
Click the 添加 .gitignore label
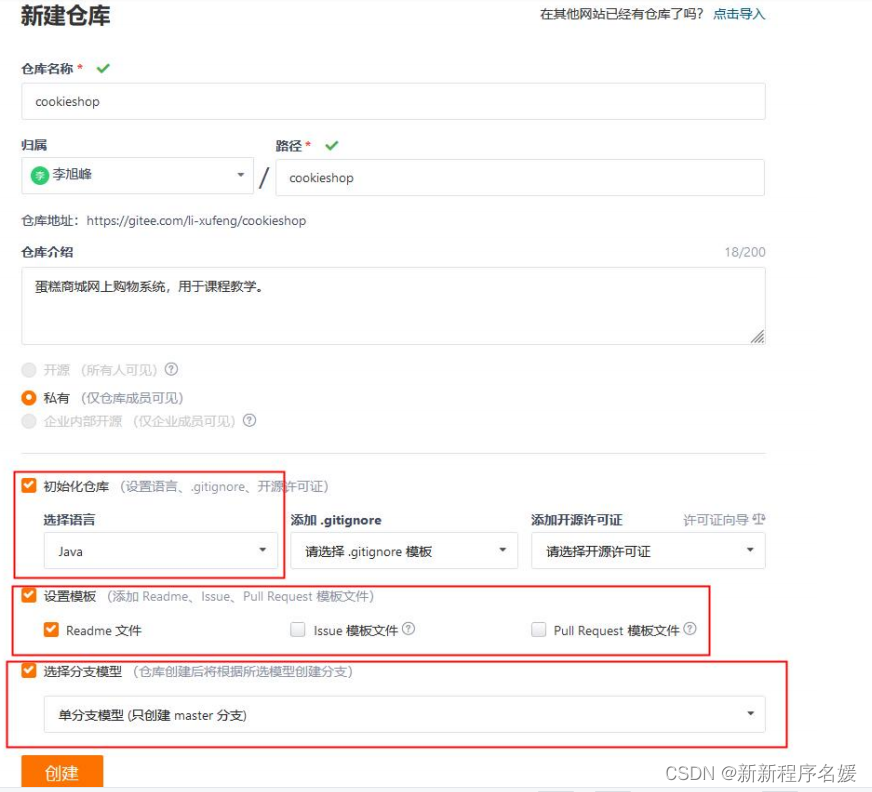[336, 520]
